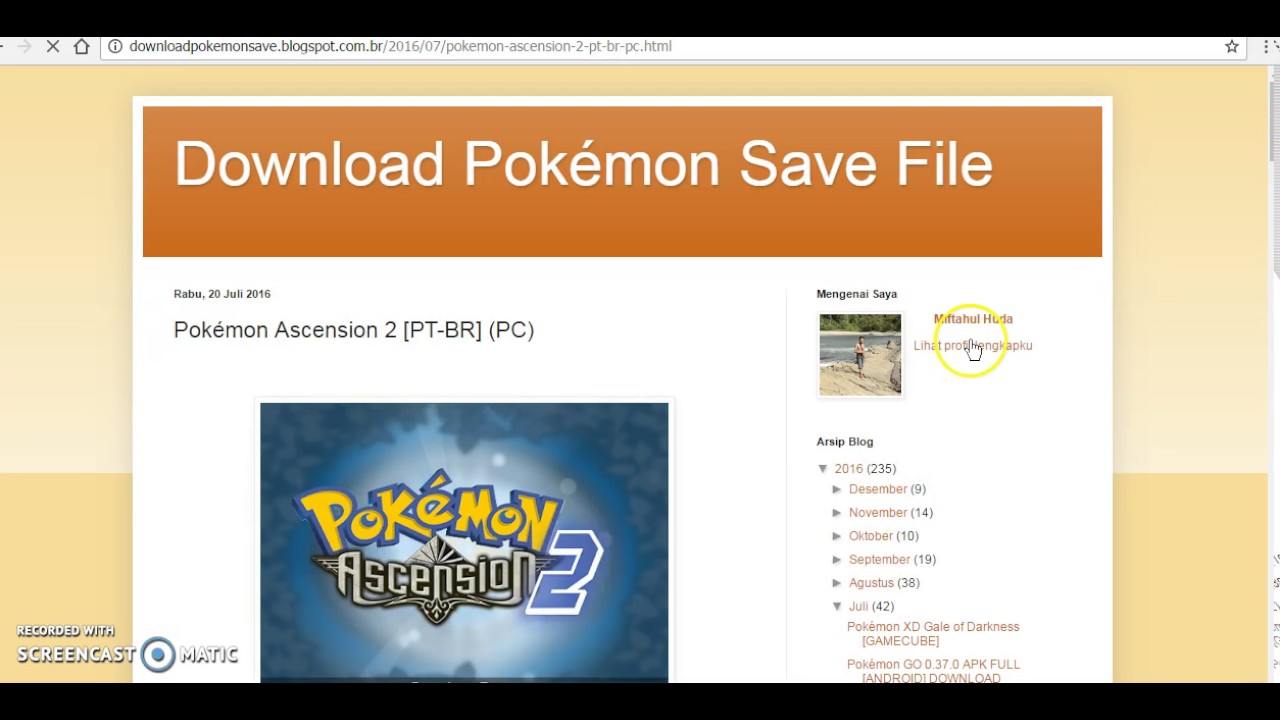Screen dimensions: 1280x720
Task: Open the Desember archive month
Action: pyautogui.click(x=878, y=489)
